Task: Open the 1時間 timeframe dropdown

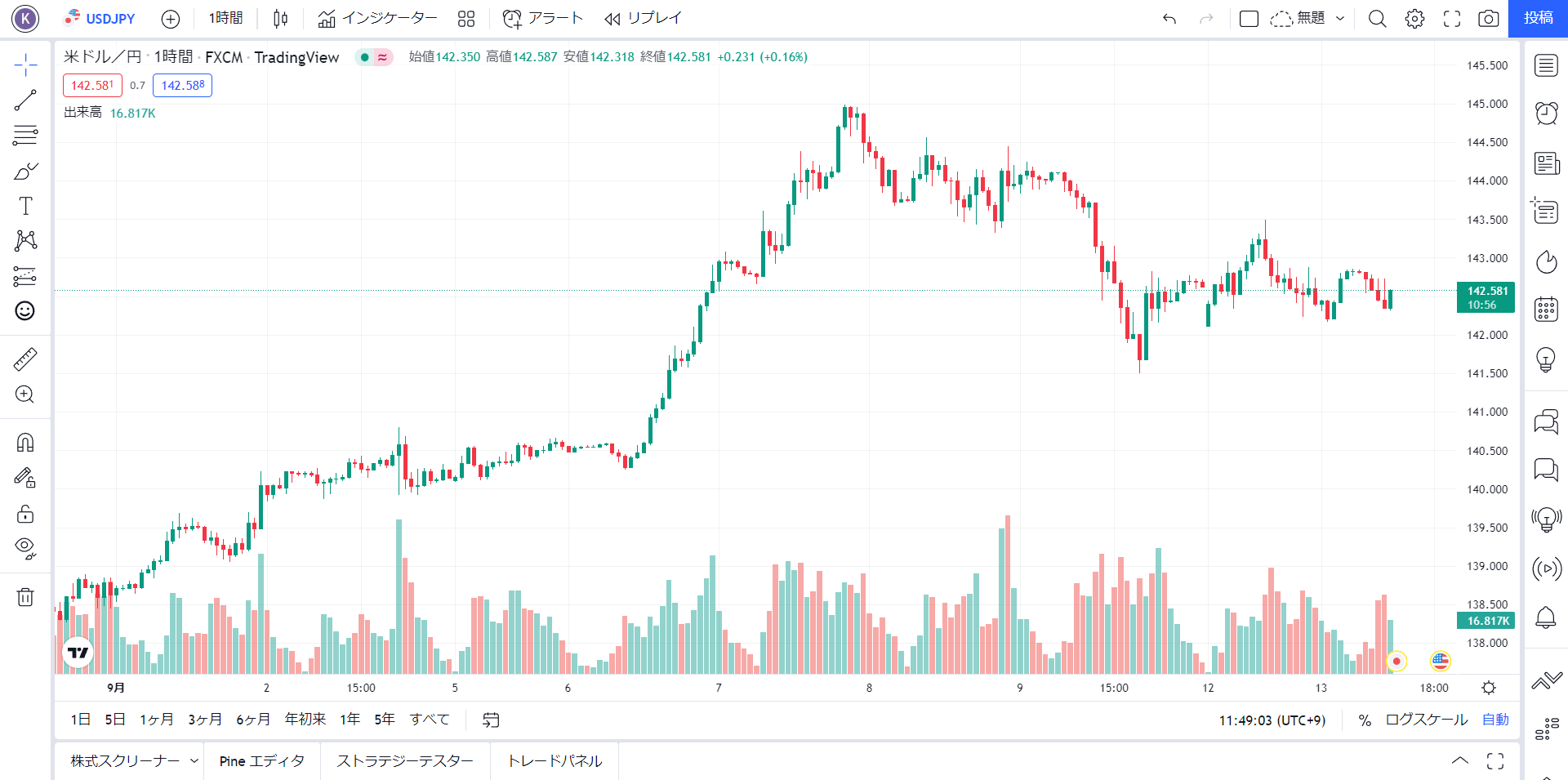Action: (x=225, y=18)
